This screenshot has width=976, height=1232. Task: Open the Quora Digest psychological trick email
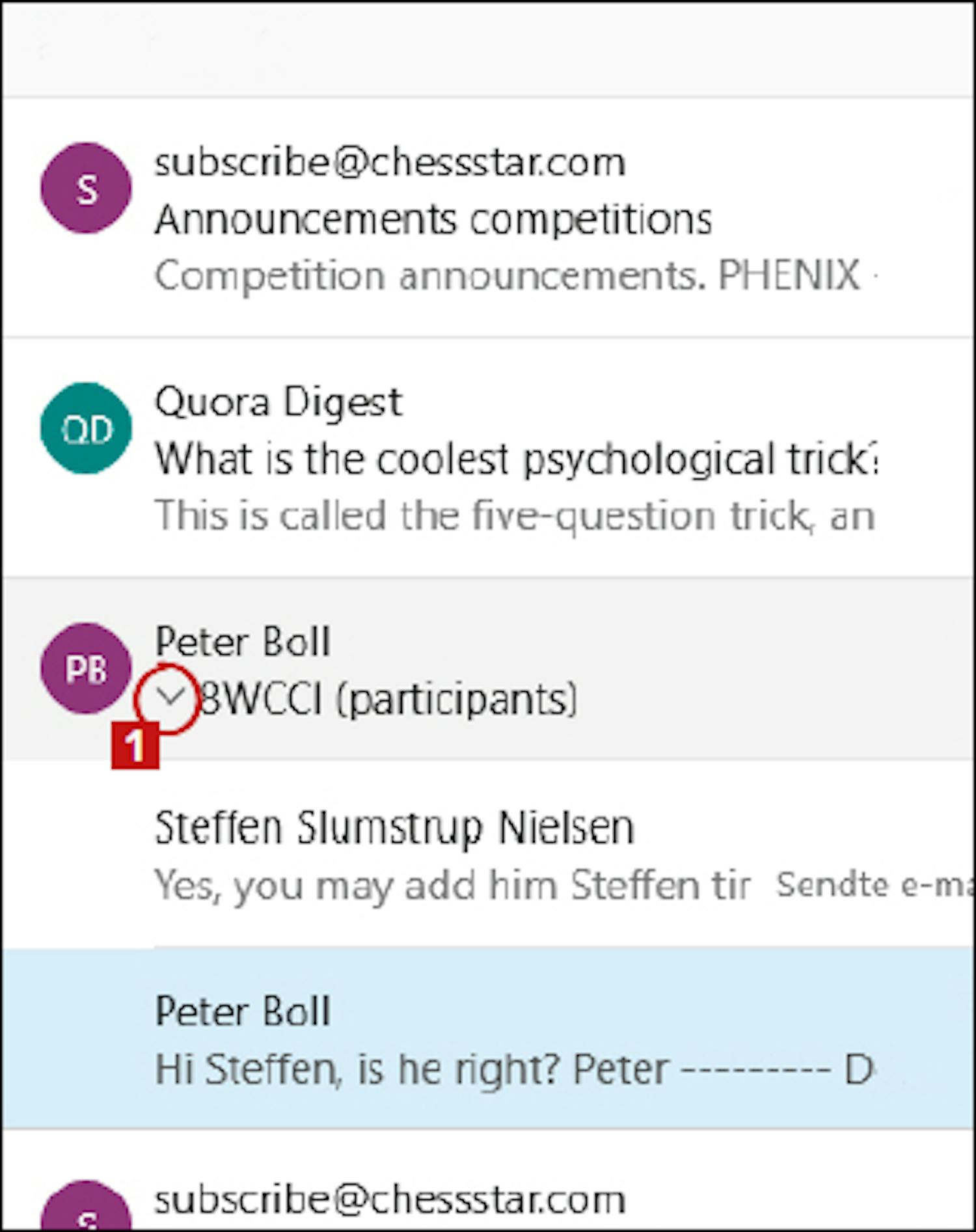click(x=488, y=458)
